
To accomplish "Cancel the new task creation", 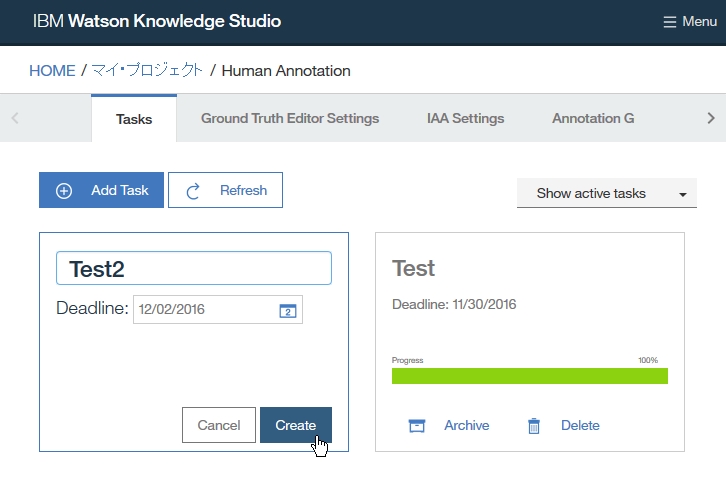I will click(x=218, y=425).
